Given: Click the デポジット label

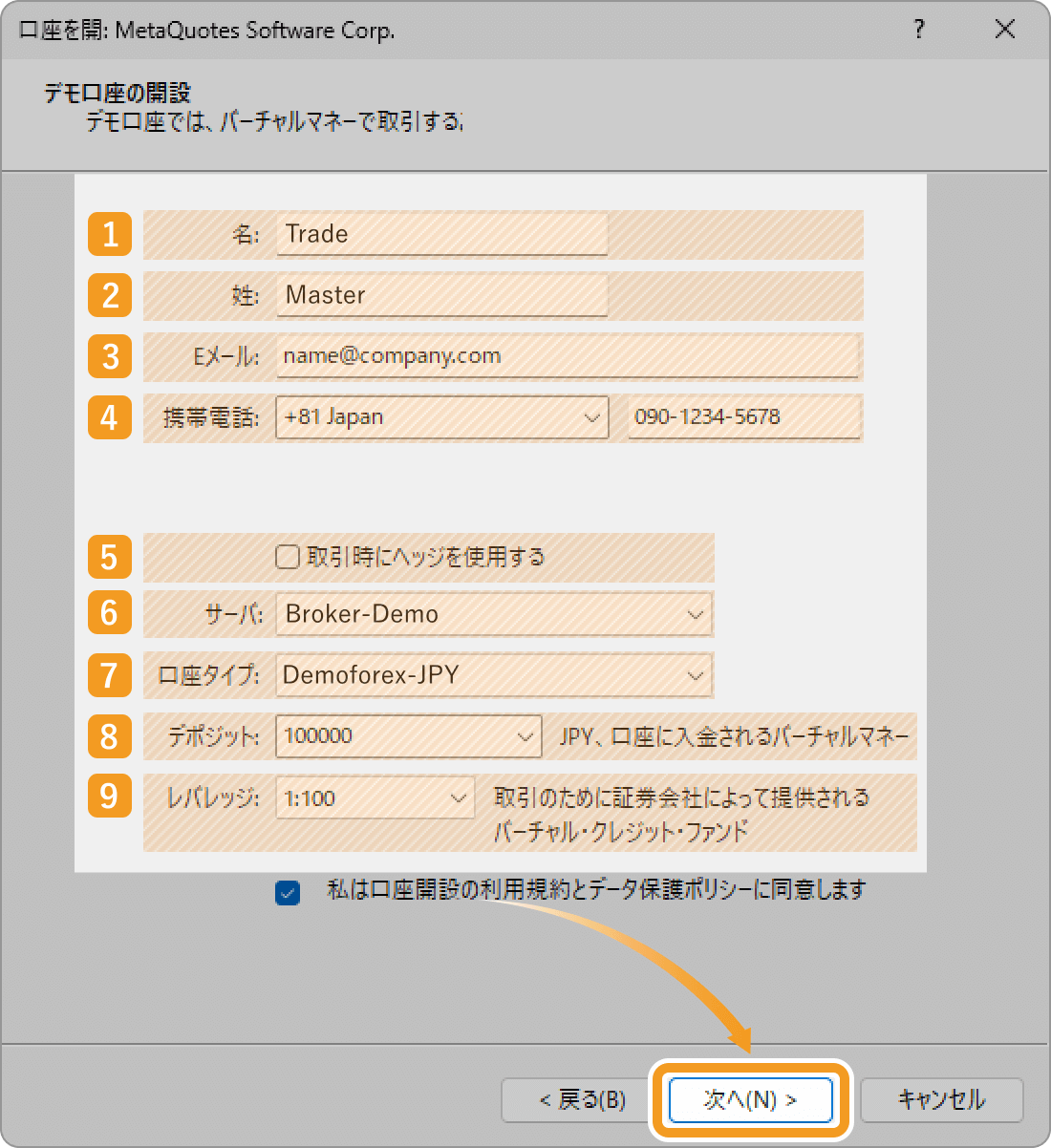Looking at the screenshot, I should pos(213,736).
